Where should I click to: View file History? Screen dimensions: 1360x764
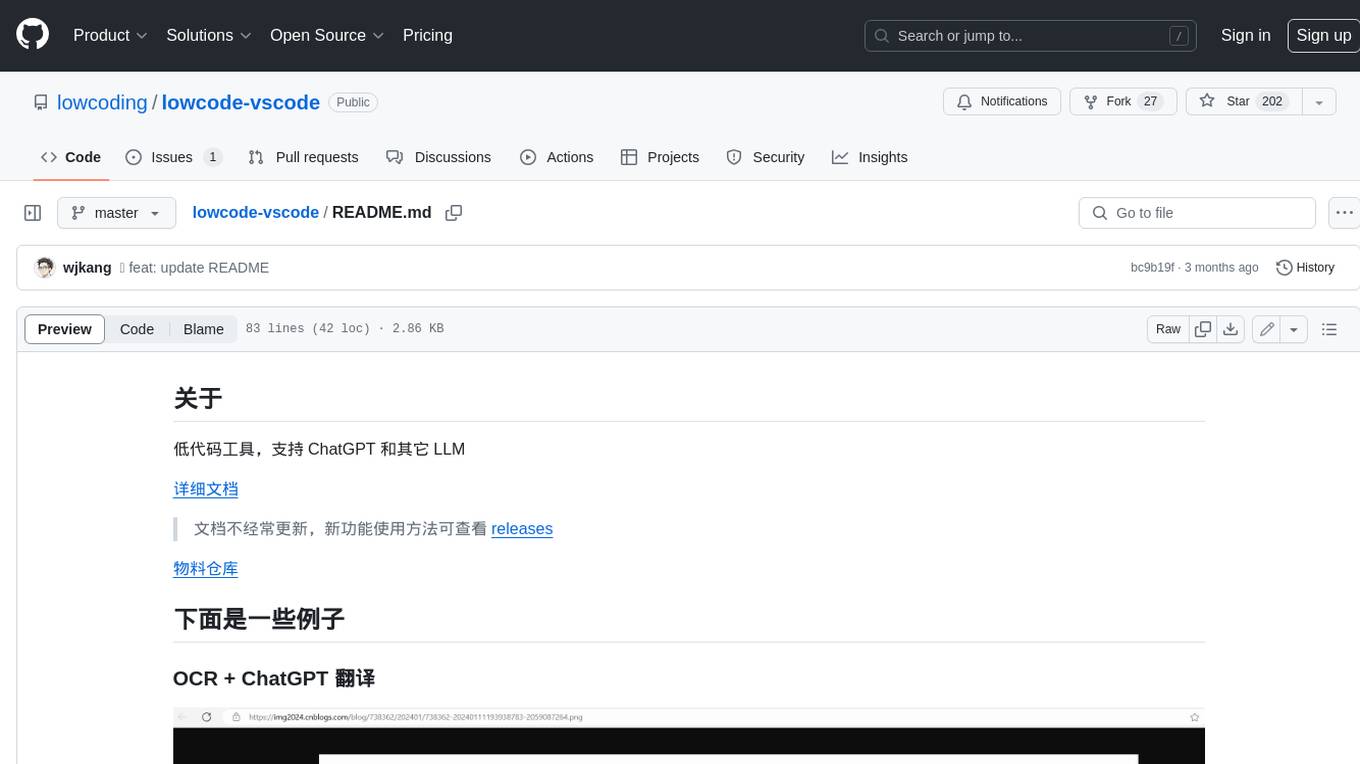tap(1305, 268)
